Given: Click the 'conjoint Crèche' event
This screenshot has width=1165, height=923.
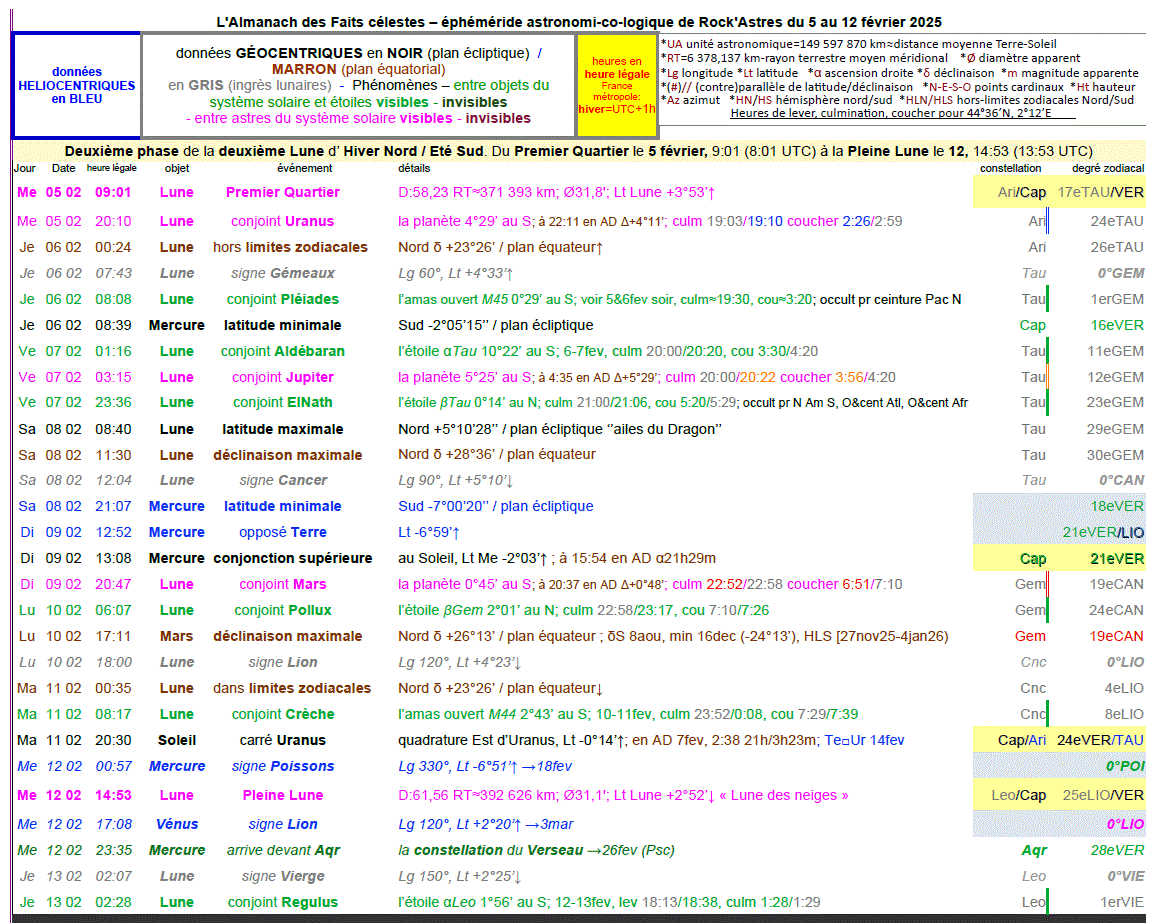Looking at the screenshot, I should (x=283, y=714).
